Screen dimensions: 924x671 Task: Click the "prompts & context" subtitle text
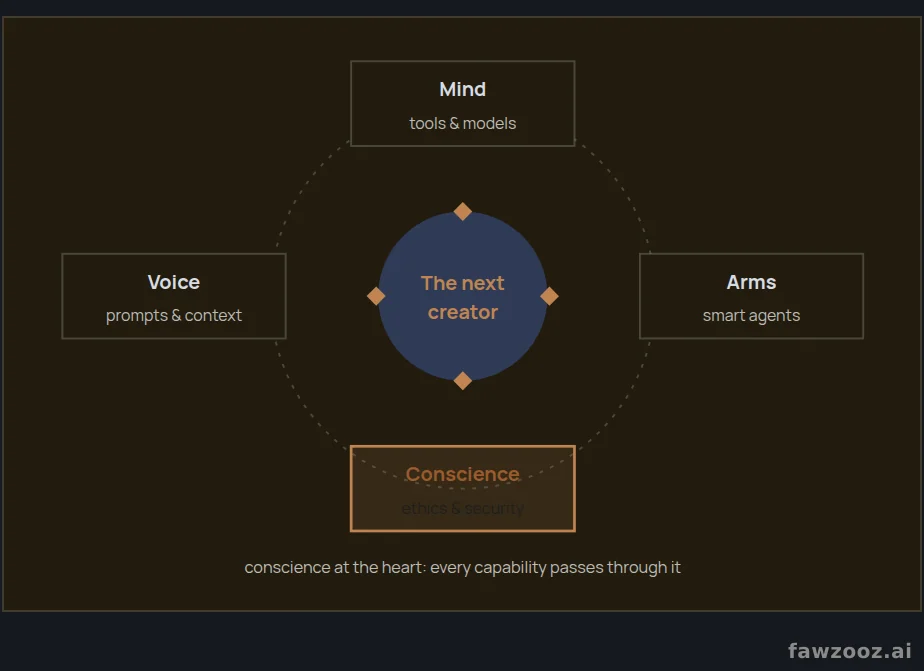coord(174,316)
